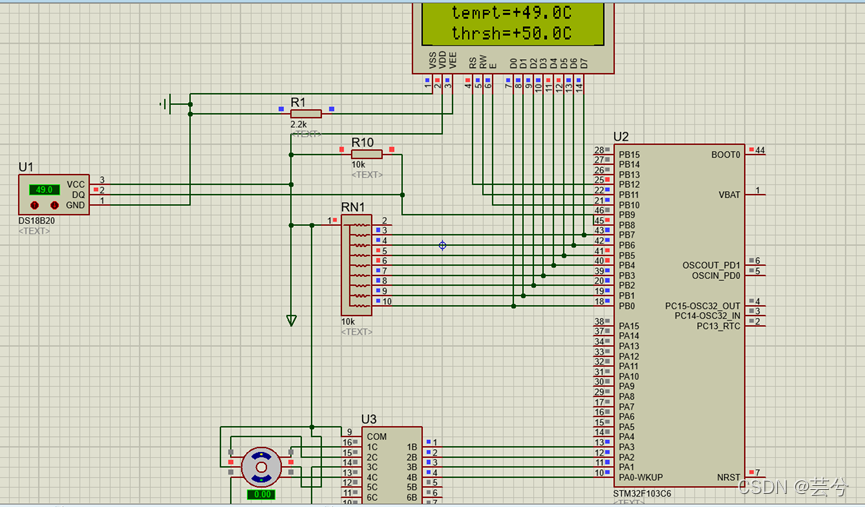Click the VCC pin label on U1
Viewport: 865px width, 507px height.
(76, 184)
